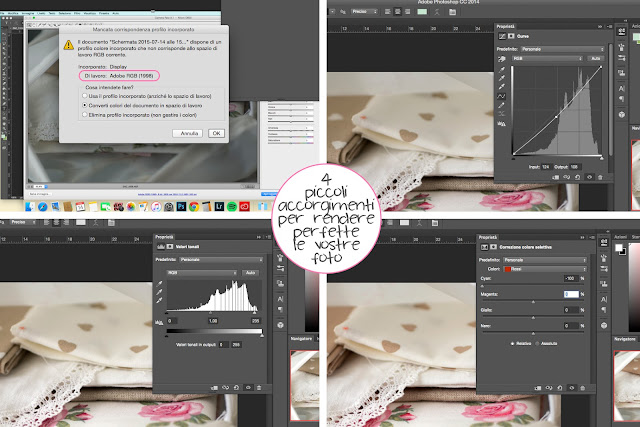This screenshot has height=427, width=640.
Task: Click trash icon in selective color panel footer
Action: [582, 388]
